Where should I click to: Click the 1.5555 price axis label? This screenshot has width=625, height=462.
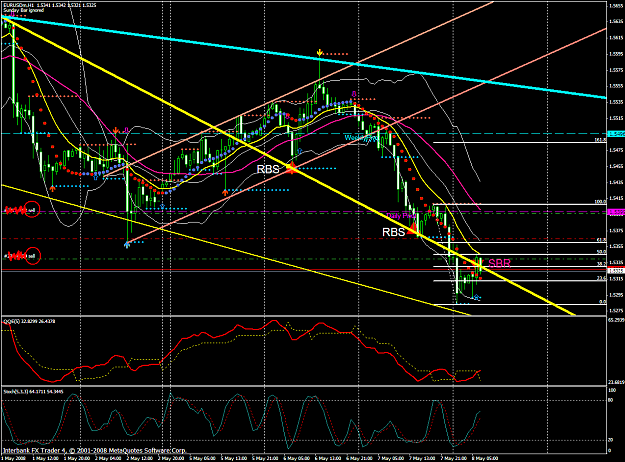coord(616,86)
